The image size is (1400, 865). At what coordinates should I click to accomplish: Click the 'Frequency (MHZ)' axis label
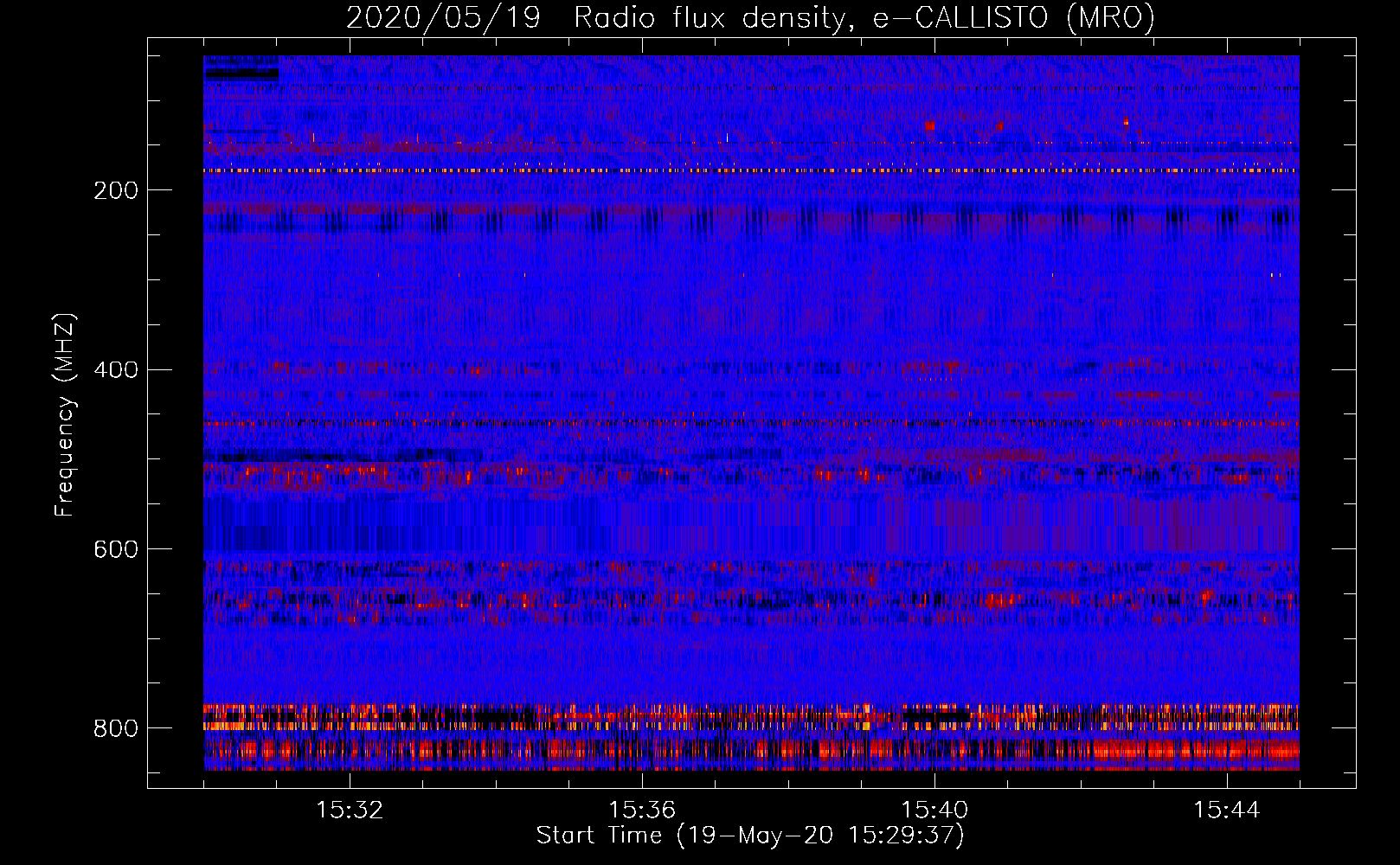pyautogui.click(x=65, y=414)
